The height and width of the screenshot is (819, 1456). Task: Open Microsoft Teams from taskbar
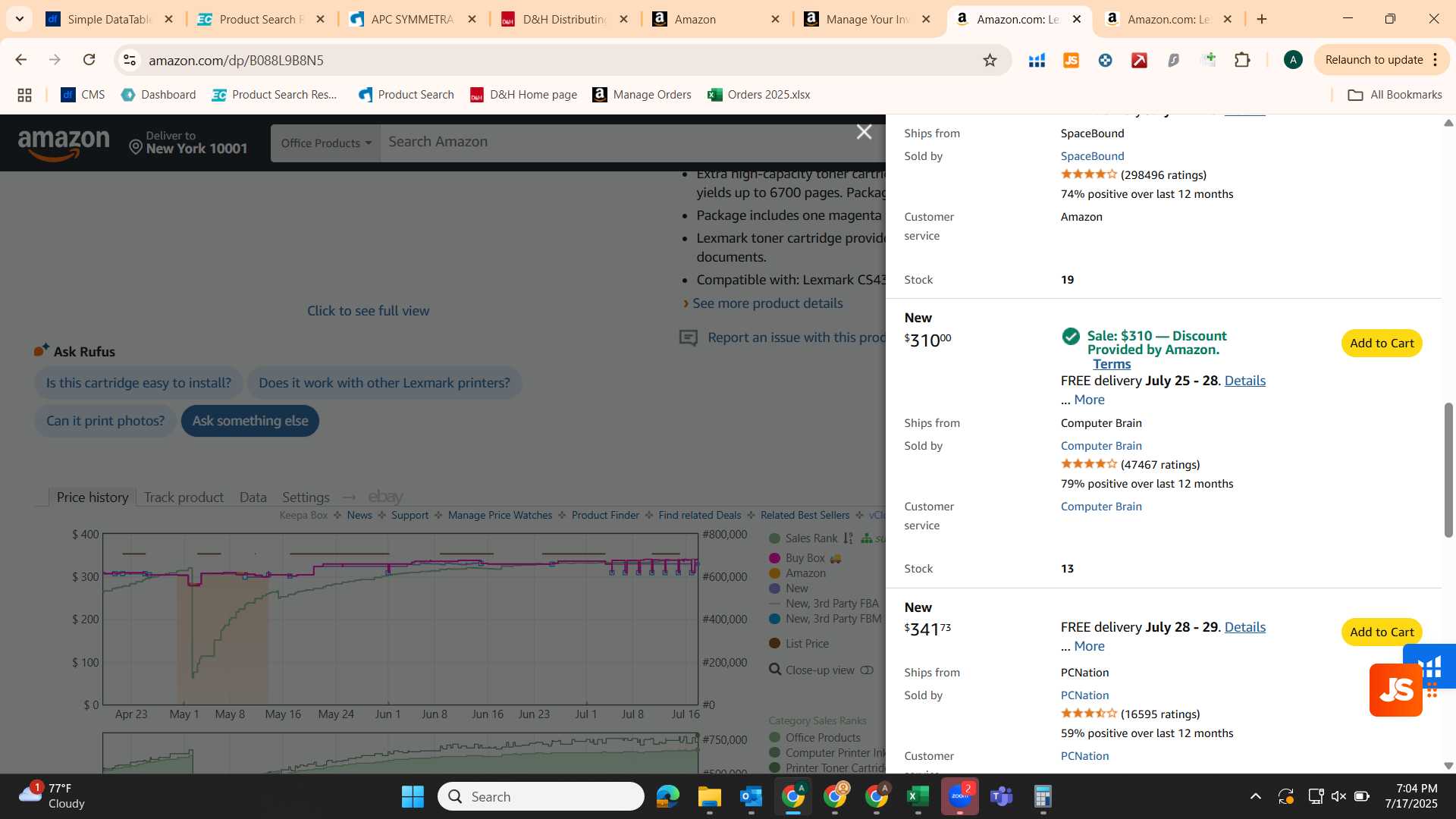point(1001,796)
